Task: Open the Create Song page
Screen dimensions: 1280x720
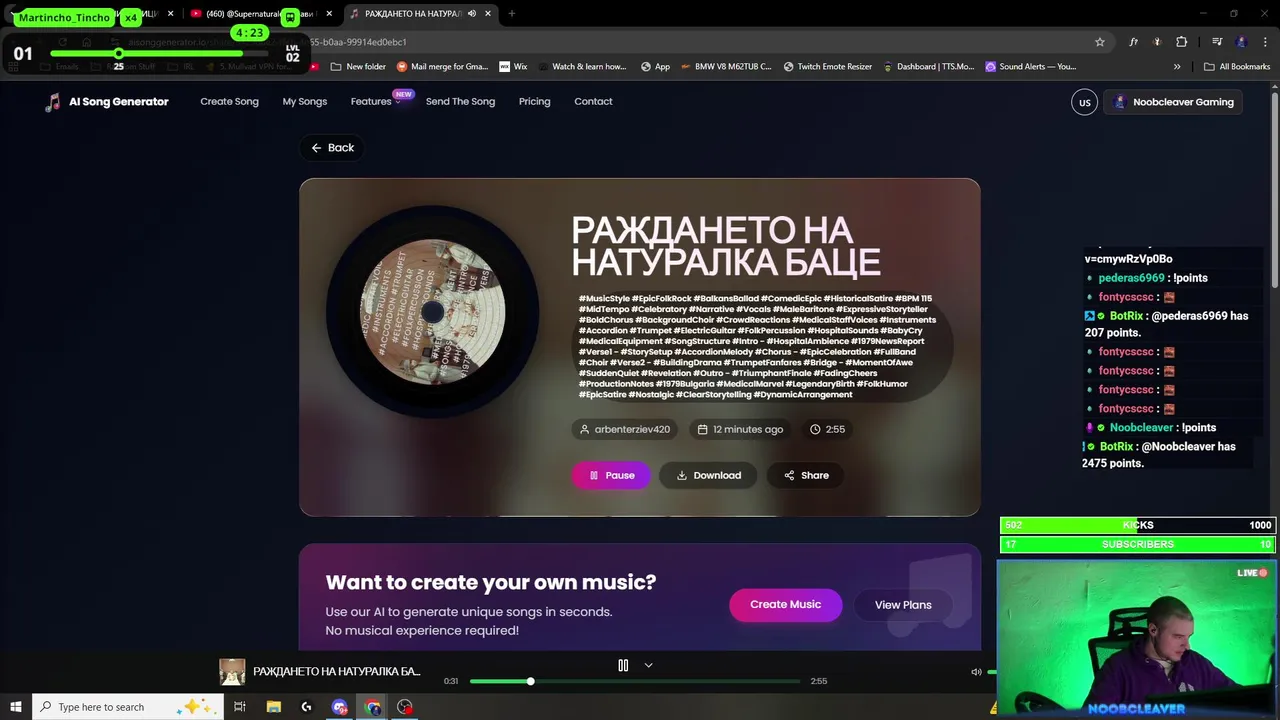Action: (x=229, y=102)
